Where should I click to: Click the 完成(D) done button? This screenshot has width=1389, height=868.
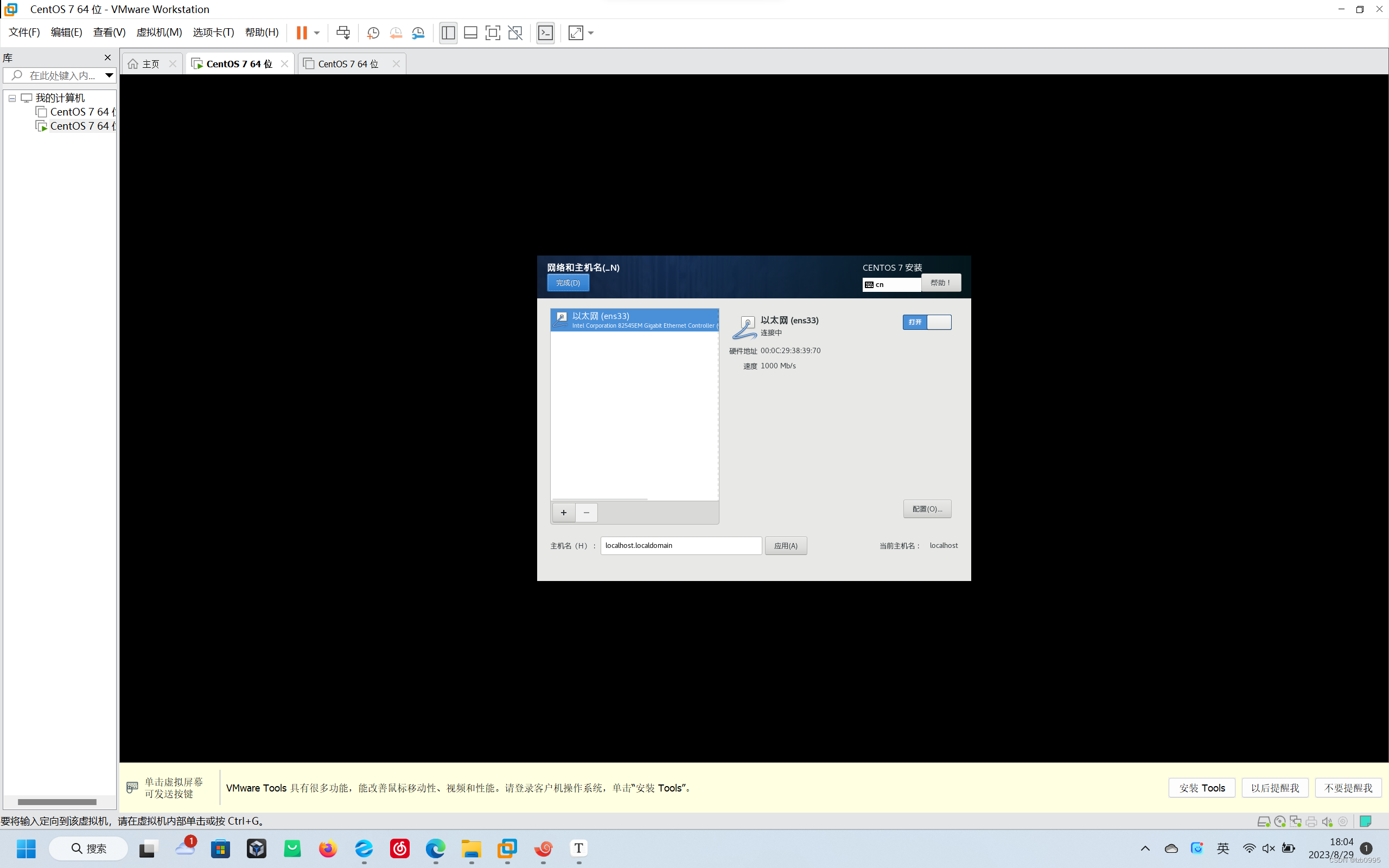coord(568,283)
